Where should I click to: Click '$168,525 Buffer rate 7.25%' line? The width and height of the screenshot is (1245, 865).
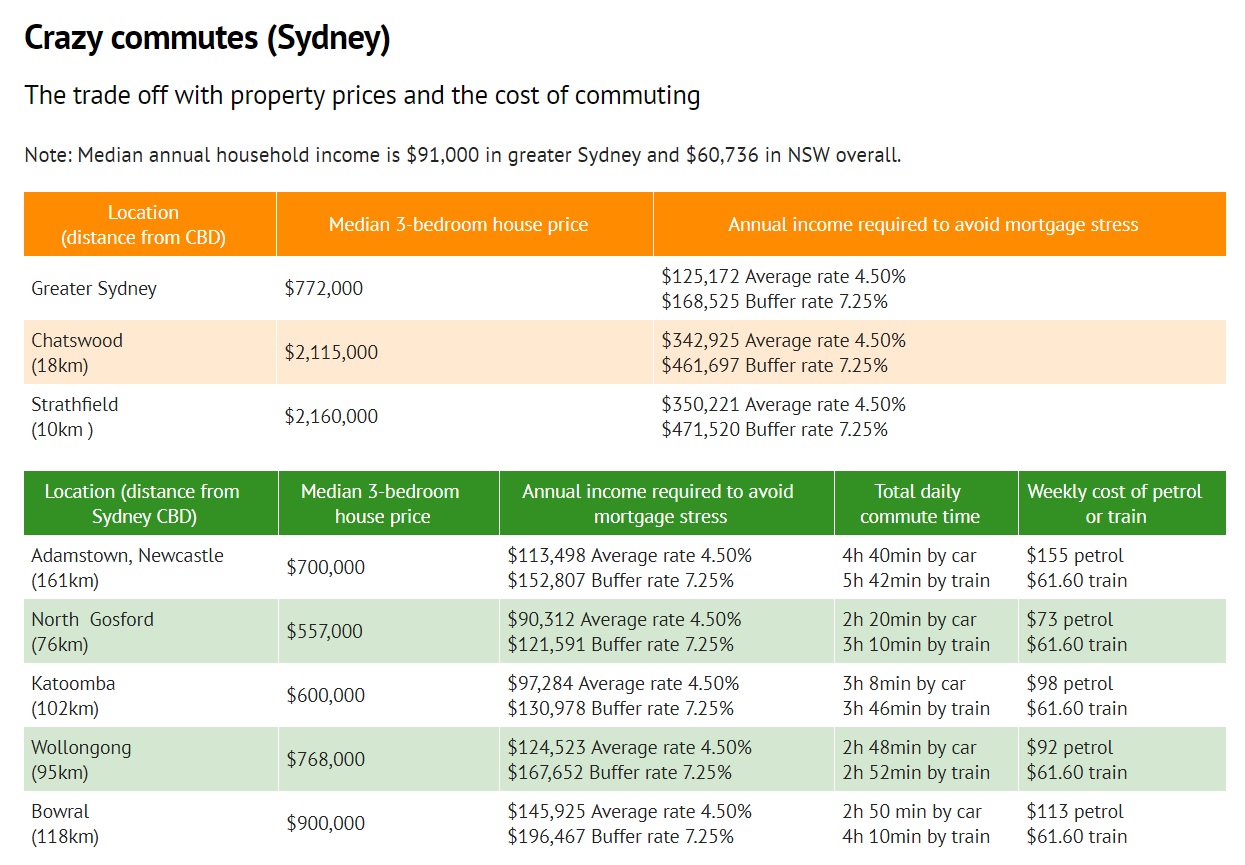pyautogui.click(x=775, y=301)
